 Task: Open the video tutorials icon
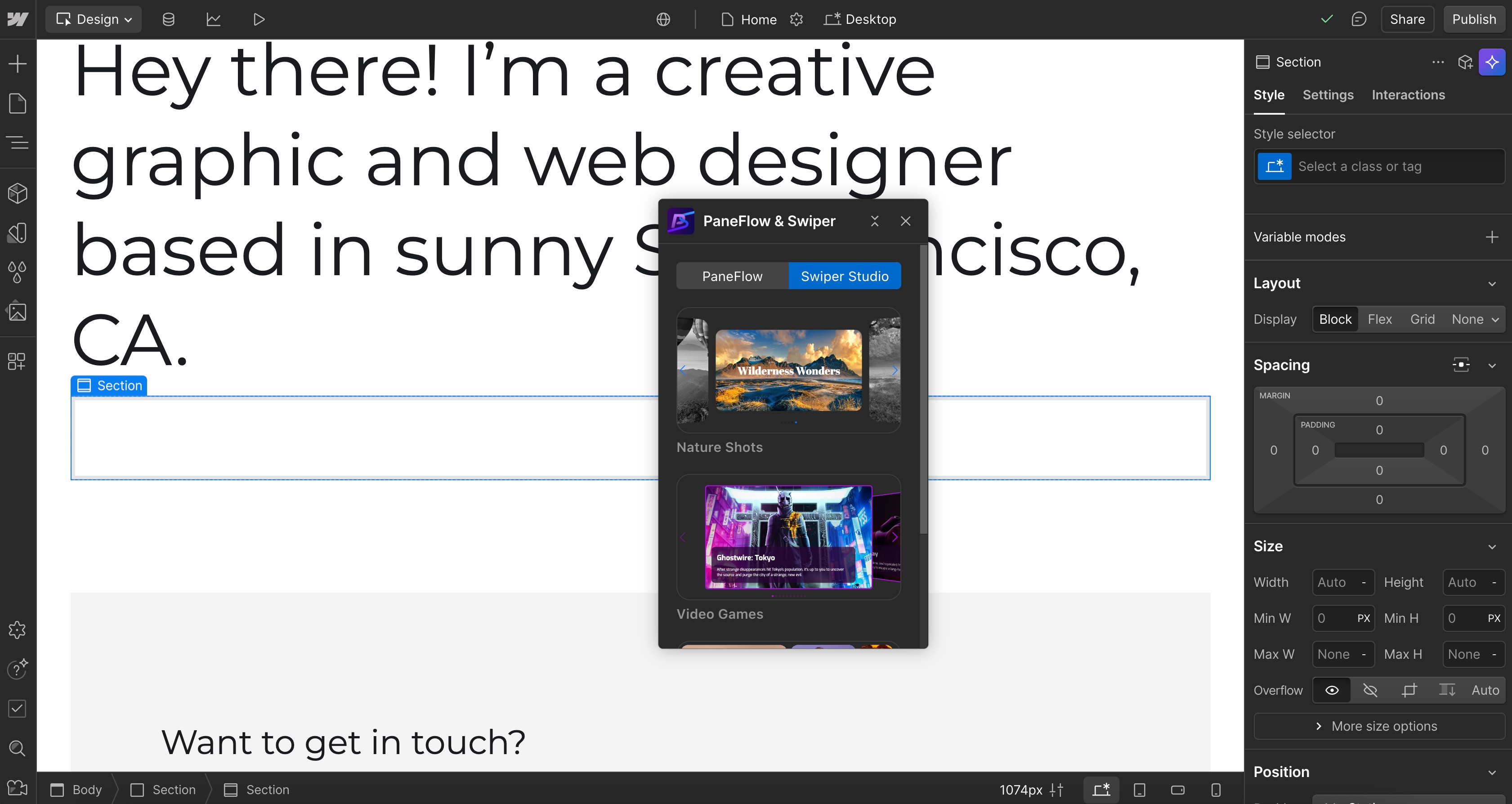18,787
